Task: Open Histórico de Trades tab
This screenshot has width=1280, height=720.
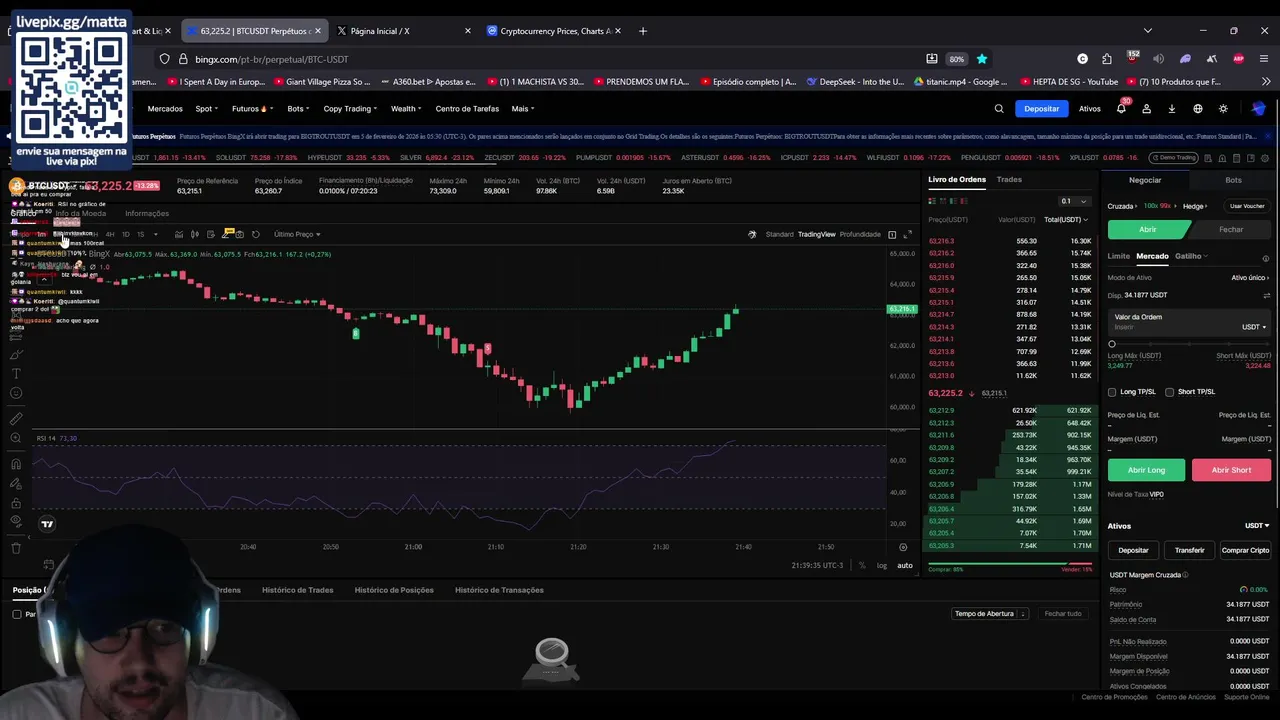Action: click(x=297, y=590)
